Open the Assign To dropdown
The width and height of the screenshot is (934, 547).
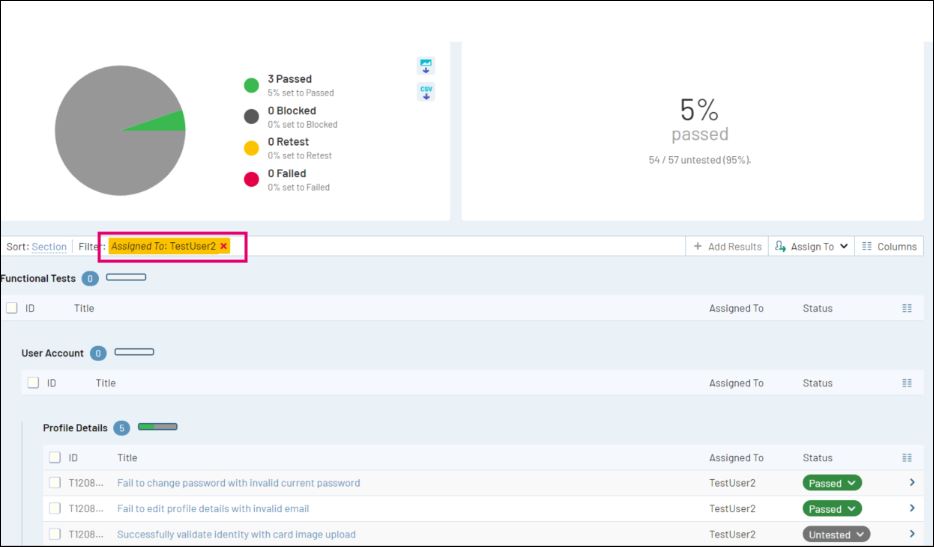pyautogui.click(x=811, y=246)
